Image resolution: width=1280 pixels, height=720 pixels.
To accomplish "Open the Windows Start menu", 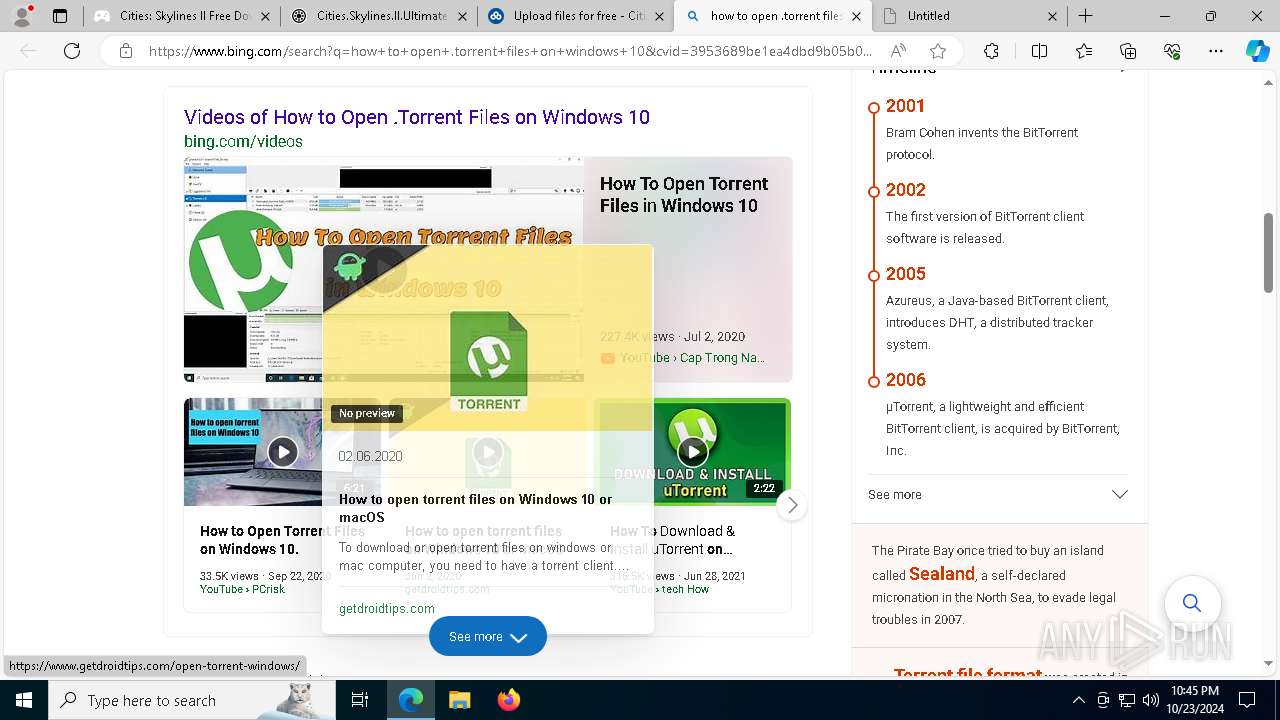I will [24, 700].
